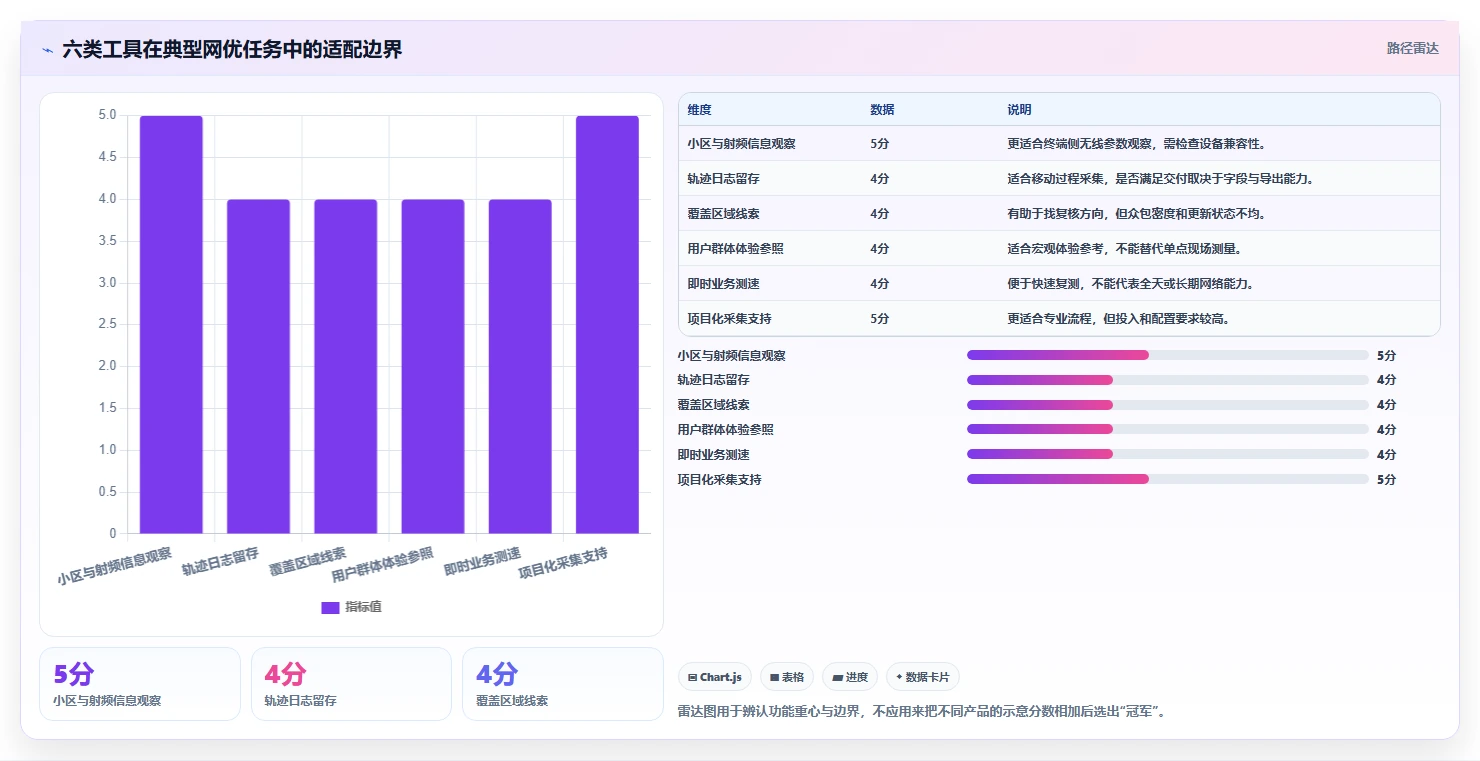Click the 表格 chip
Viewport: 1480px width, 761px height.
787,677
